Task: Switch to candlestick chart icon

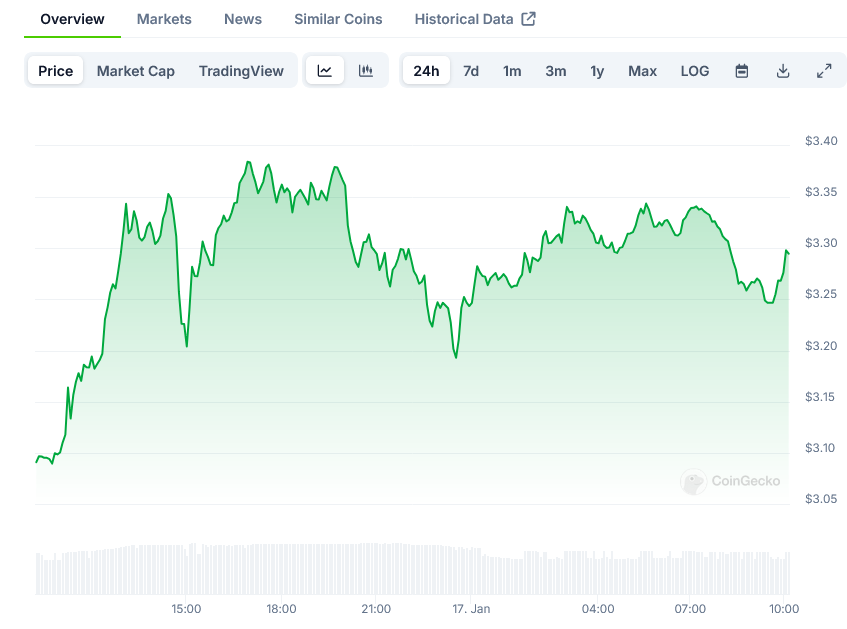Action: click(366, 71)
